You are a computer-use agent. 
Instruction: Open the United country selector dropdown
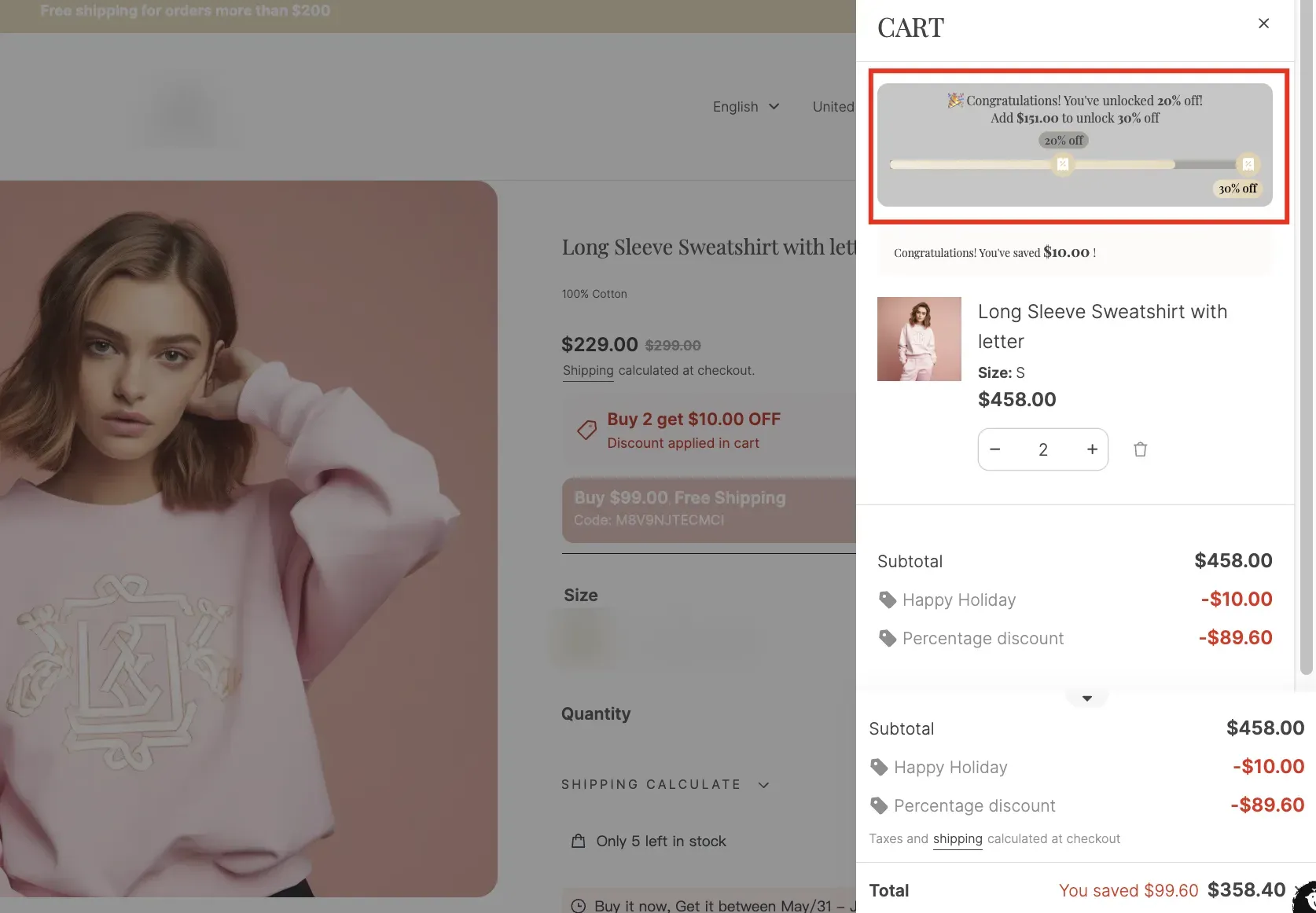[833, 107]
